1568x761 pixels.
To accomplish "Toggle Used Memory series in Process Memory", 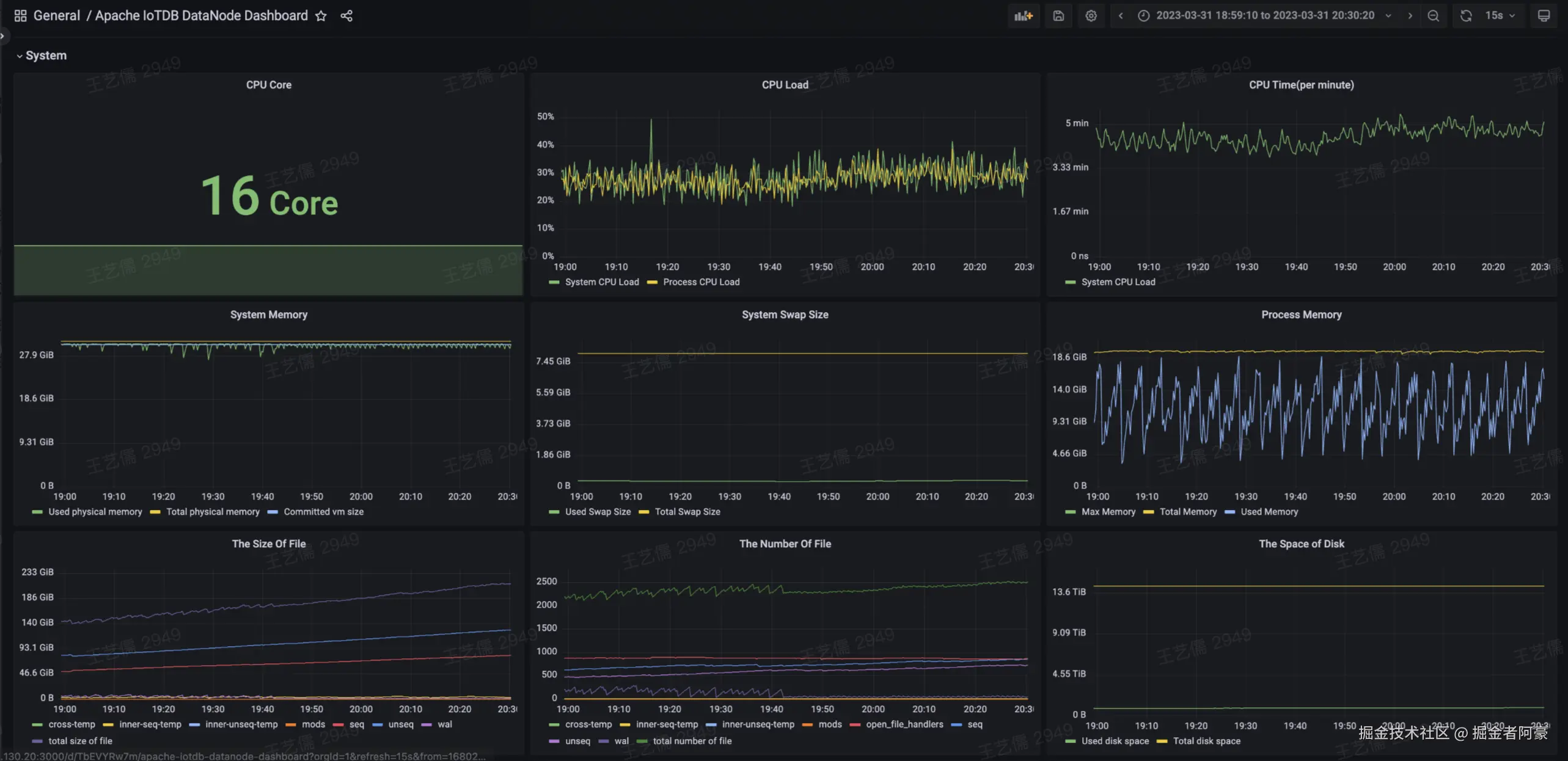I will (1269, 512).
